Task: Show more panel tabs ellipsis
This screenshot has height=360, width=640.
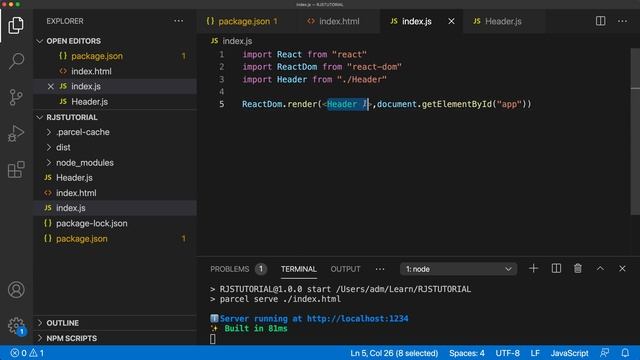Action: click(x=380, y=269)
